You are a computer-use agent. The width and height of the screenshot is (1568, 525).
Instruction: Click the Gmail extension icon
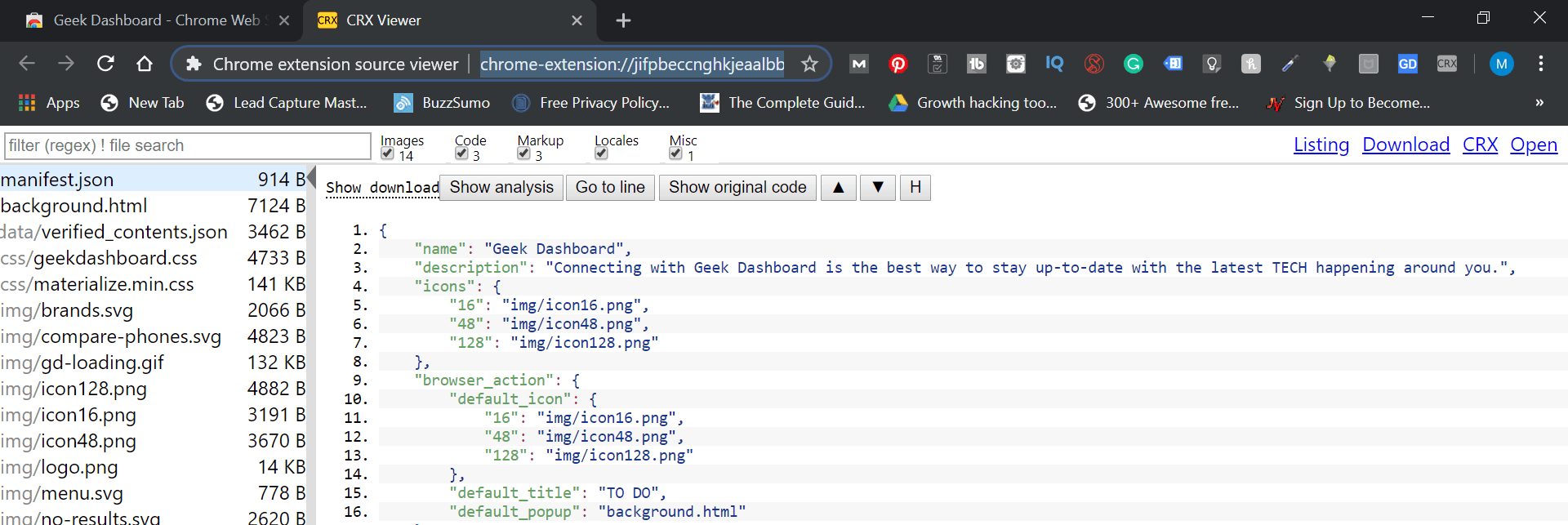[858, 64]
